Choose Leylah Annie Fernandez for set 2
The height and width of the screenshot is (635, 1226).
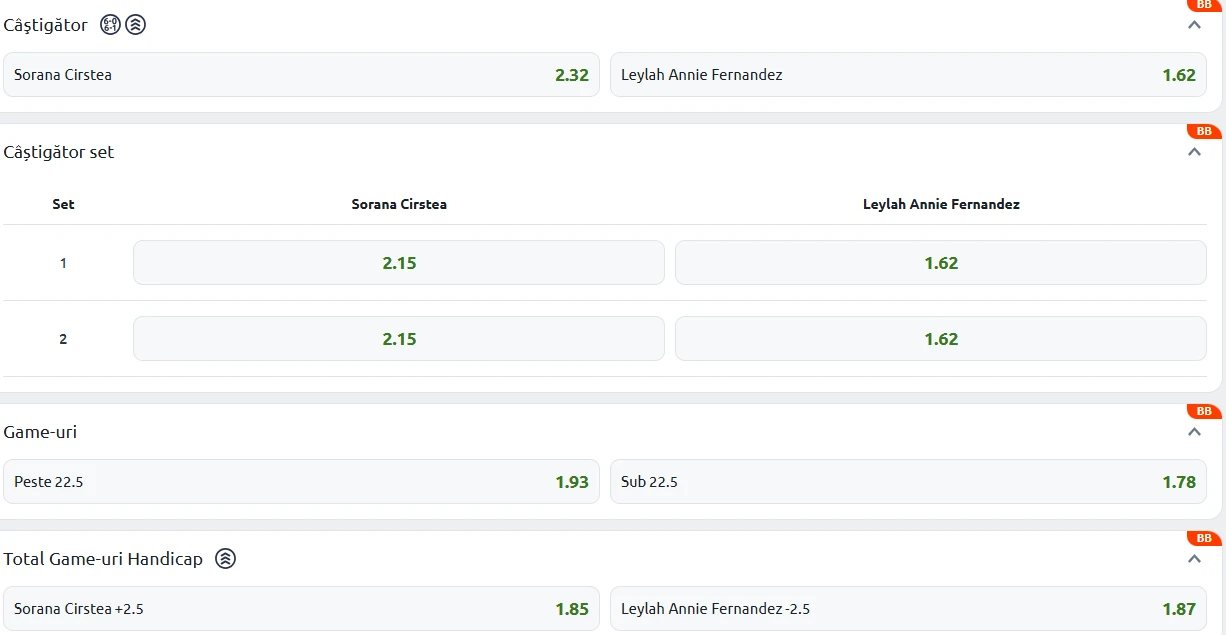(x=940, y=339)
